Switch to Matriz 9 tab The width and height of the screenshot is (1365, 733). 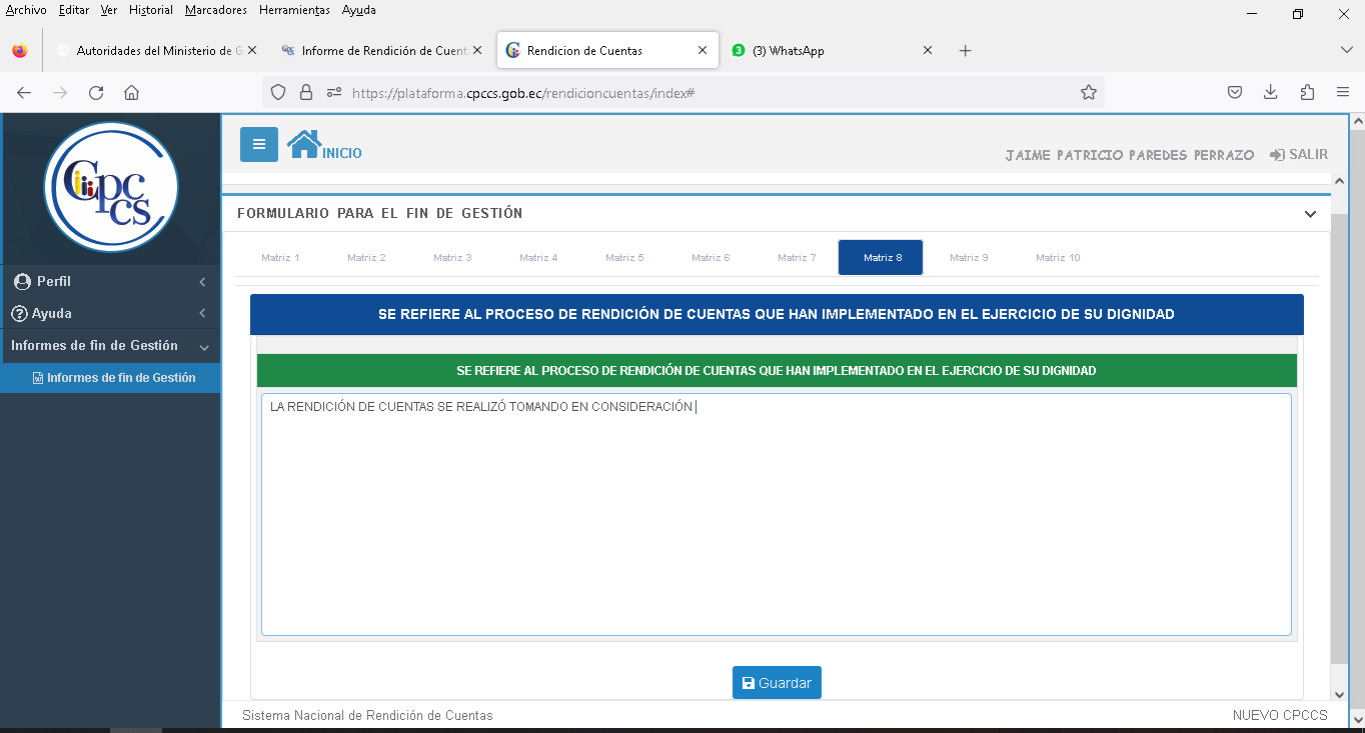pos(968,258)
